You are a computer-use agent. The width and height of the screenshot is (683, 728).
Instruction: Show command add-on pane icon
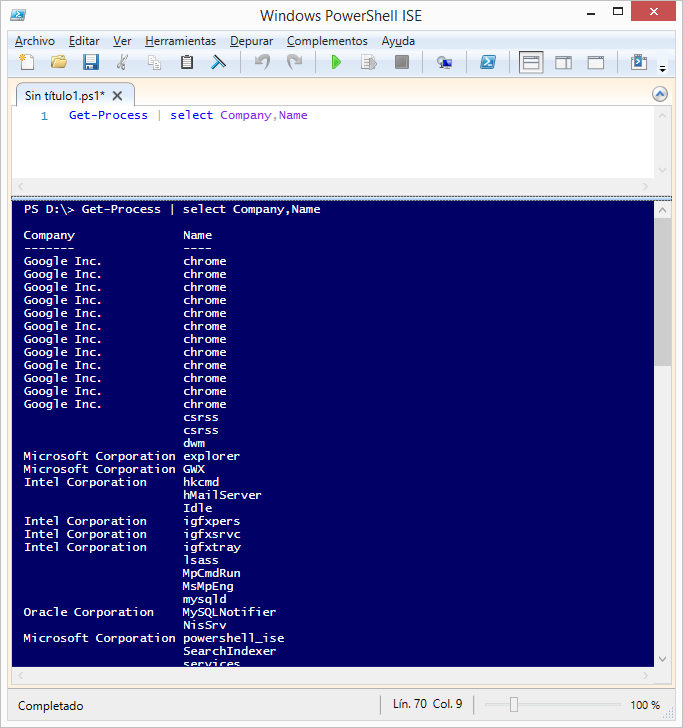tap(639, 62)
